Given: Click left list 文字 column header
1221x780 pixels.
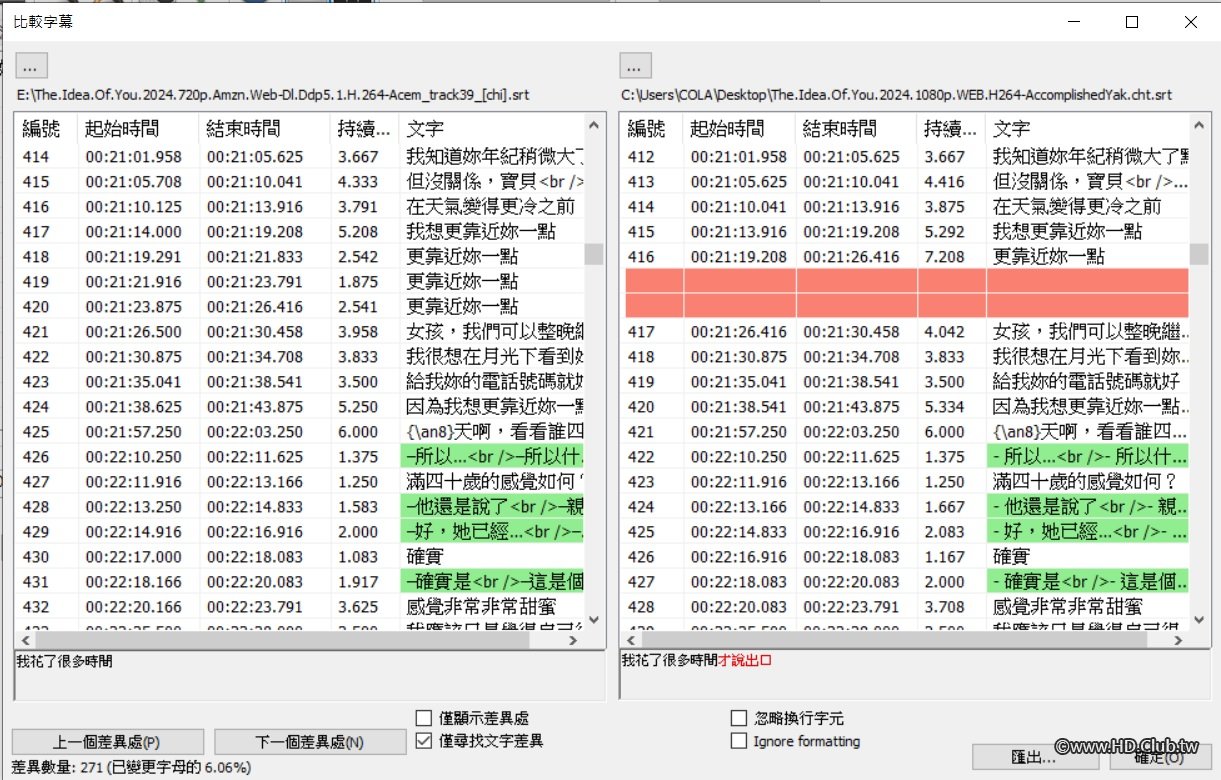Looking at the screenshot, I should point(491,129).
